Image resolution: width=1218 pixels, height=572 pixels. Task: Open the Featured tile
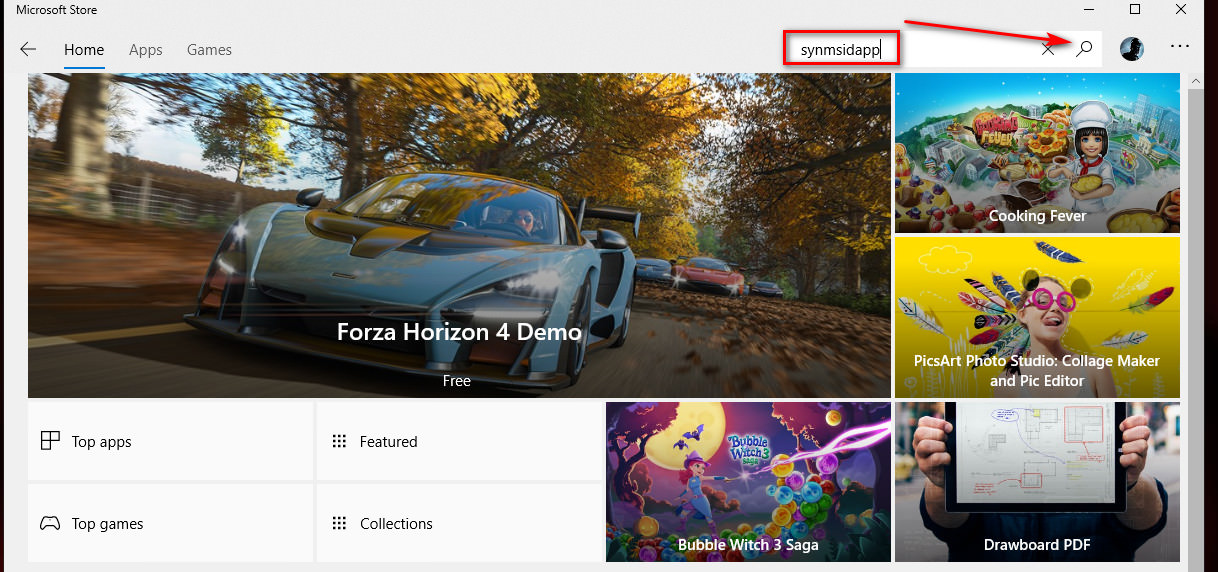(459, 441)
